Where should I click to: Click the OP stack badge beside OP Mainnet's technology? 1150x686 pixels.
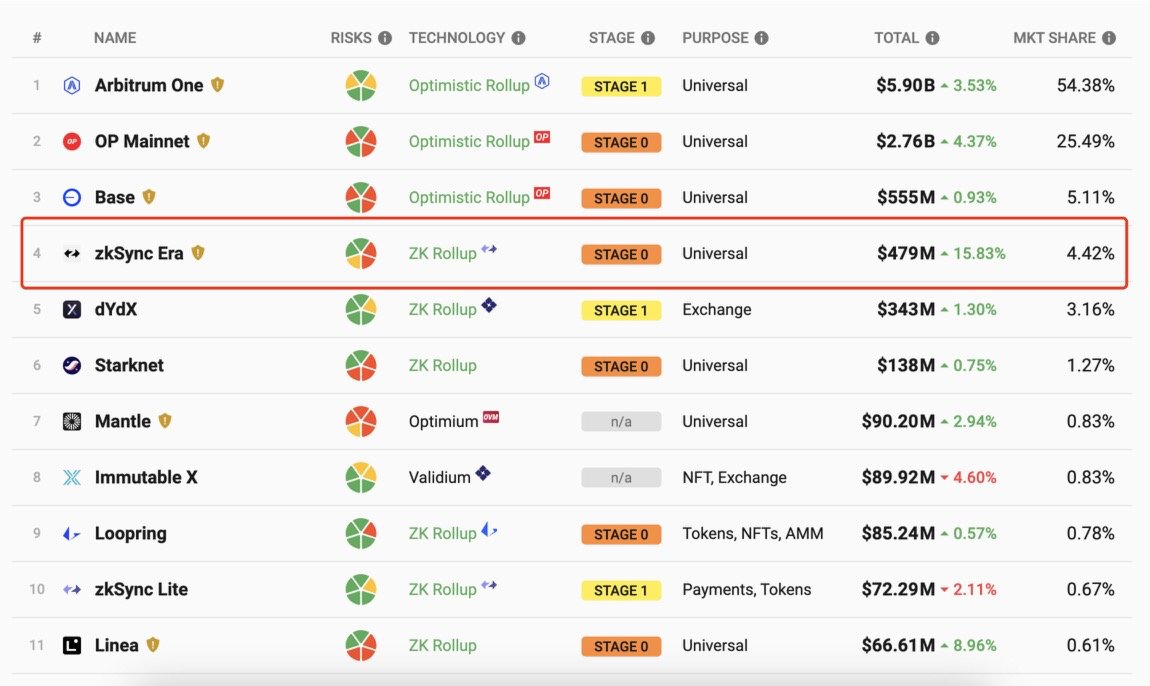(x=542, y=137)
